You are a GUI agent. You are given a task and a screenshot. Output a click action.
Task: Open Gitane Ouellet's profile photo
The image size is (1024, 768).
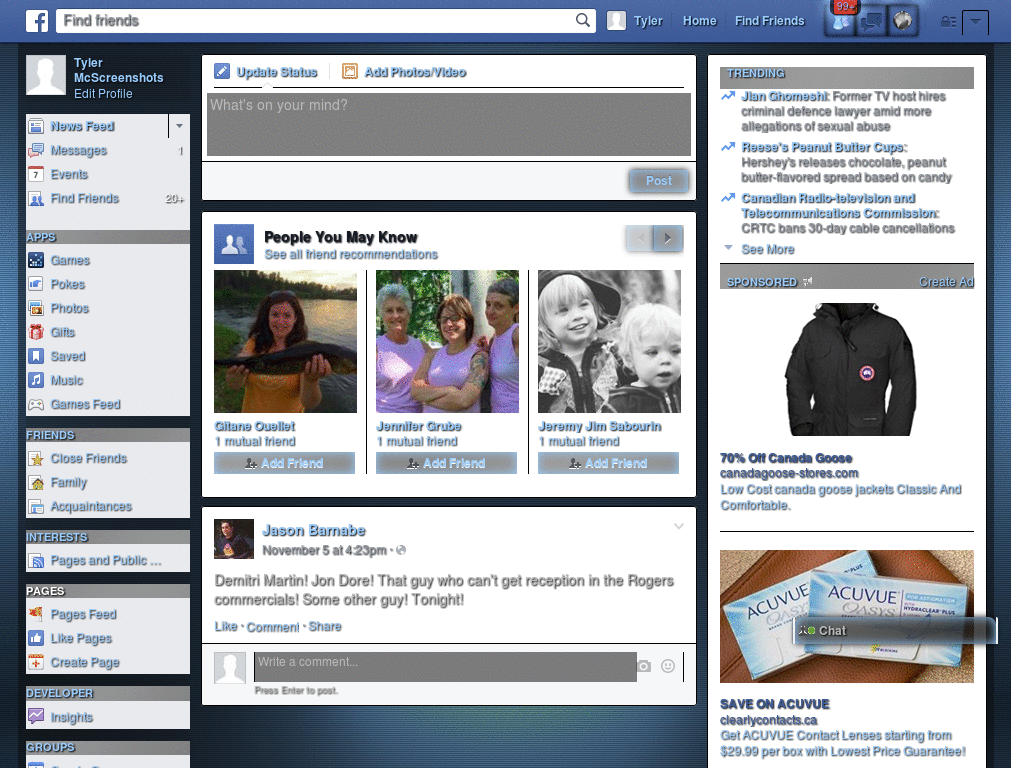point(285,342)
